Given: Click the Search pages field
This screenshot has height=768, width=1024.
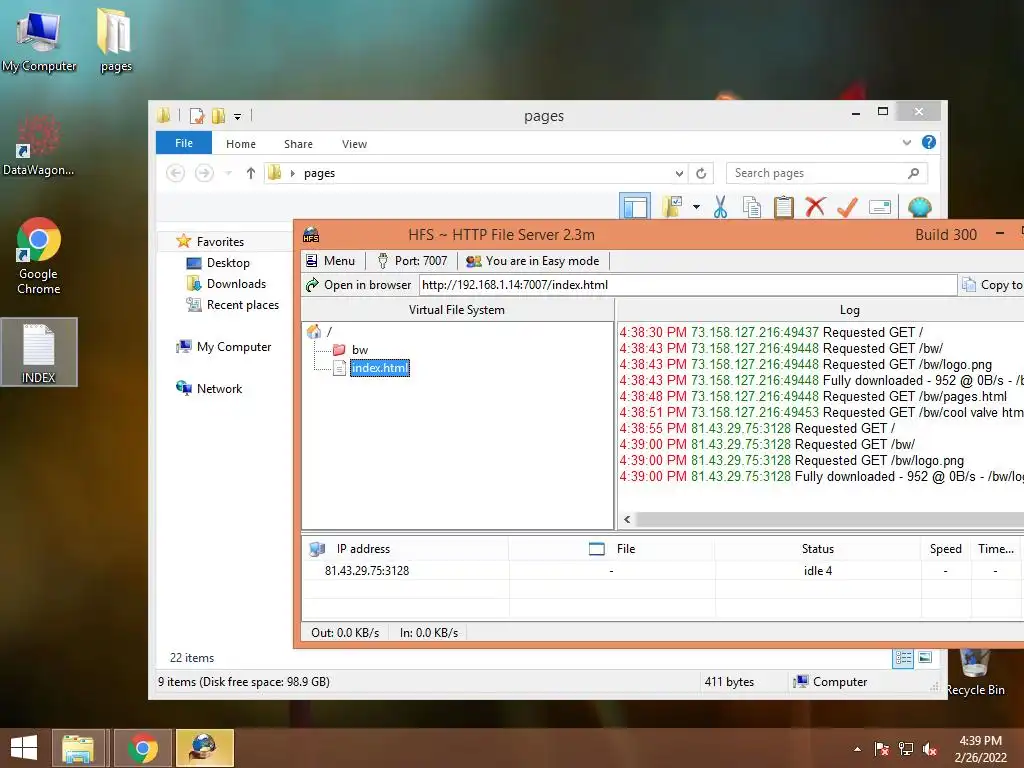Looking at the screenshot, I should [826, 173].
